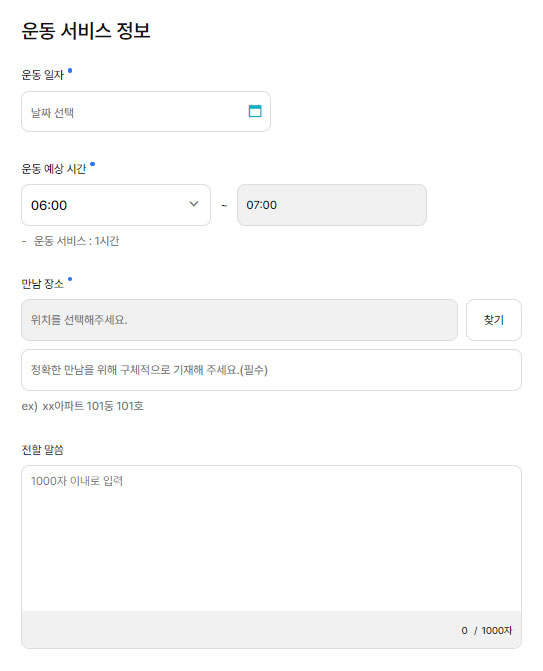Expand the 06:00 start time dropdown
Screen dimensions: 543x671
(x=116, y=205)
